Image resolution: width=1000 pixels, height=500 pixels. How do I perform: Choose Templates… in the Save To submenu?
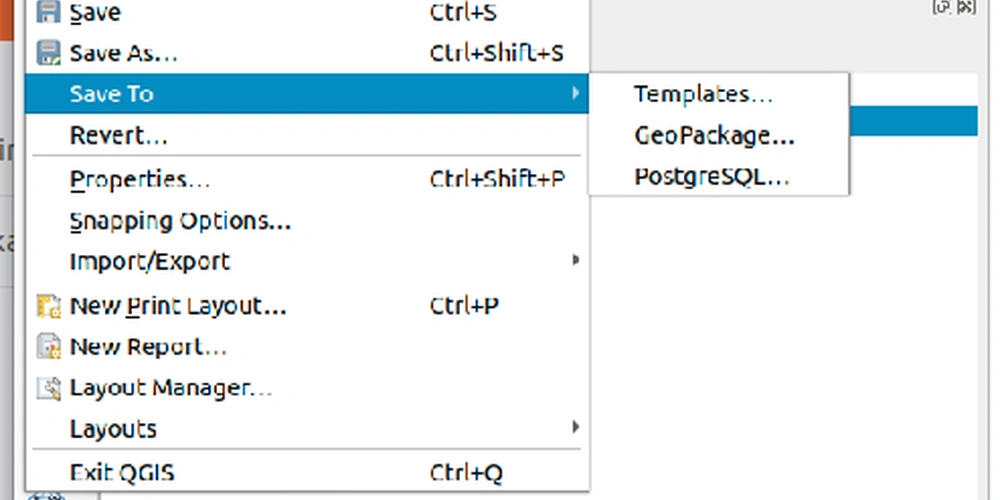pos(704,94)
